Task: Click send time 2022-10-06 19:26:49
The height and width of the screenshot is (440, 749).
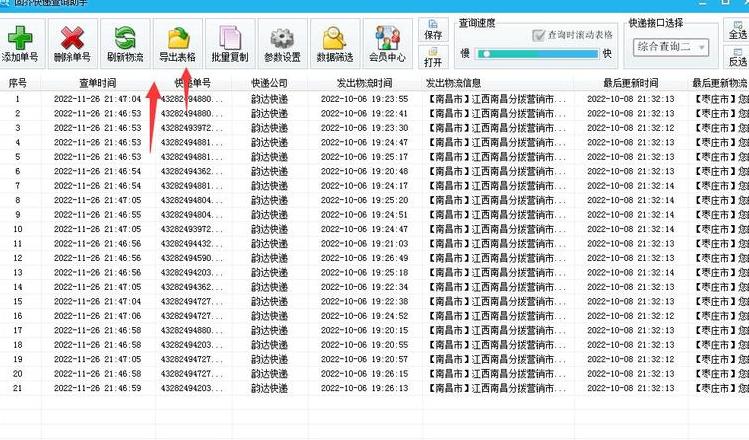Action: (x=364, y=258)
